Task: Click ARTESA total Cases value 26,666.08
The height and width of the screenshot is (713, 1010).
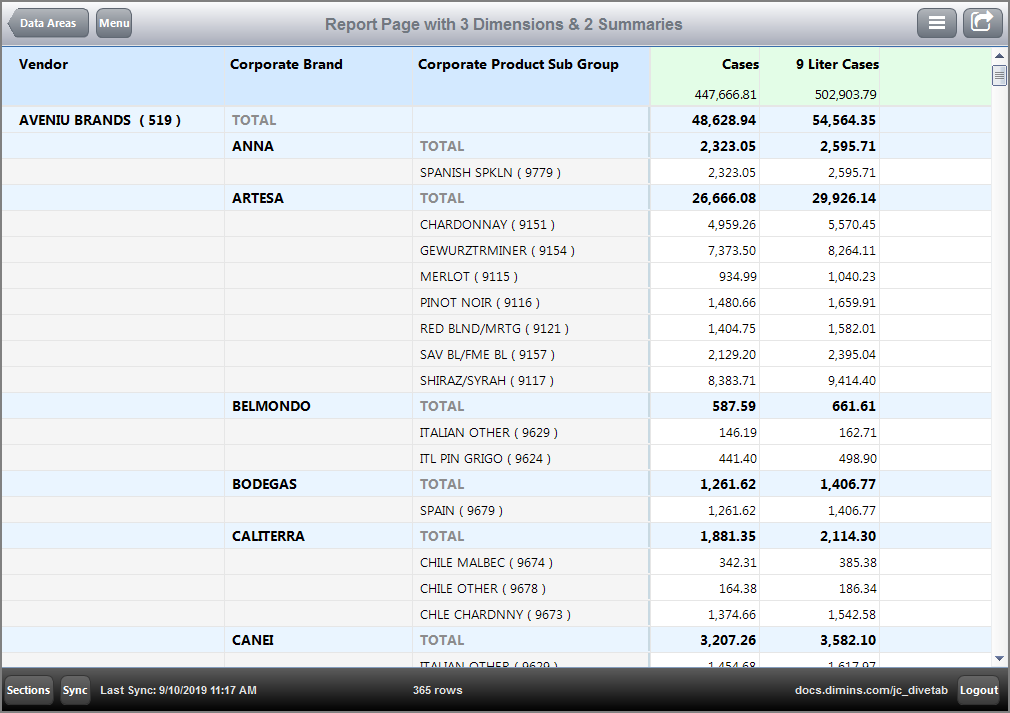Action: pos(723,198)
